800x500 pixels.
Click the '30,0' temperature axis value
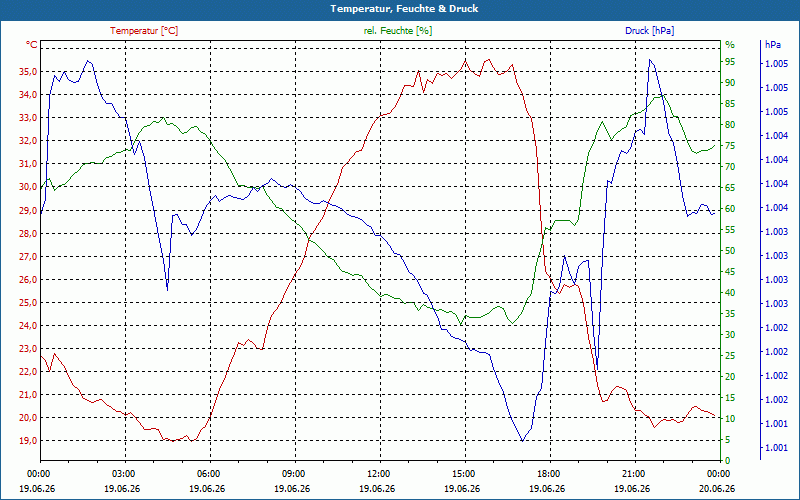(28, 187)
